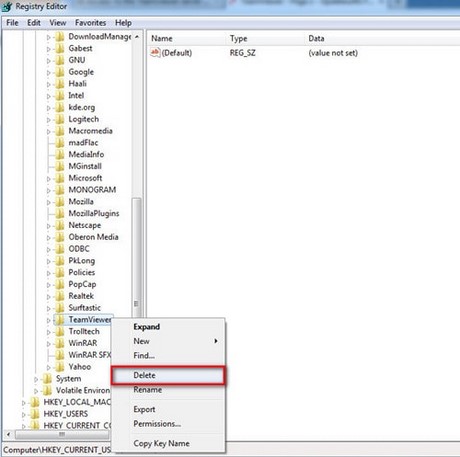Select Find... in the context menu
Screen dimensions: 460x457
[168, 355]
